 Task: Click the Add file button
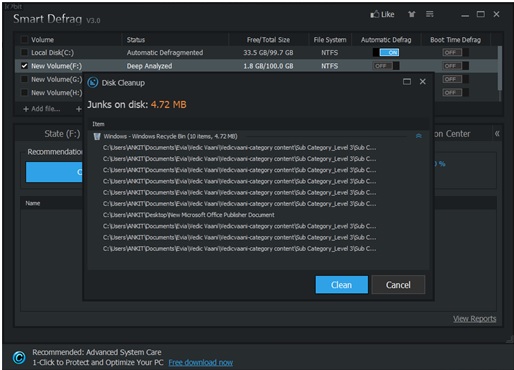pyautogui.click(x=42, y=109)
